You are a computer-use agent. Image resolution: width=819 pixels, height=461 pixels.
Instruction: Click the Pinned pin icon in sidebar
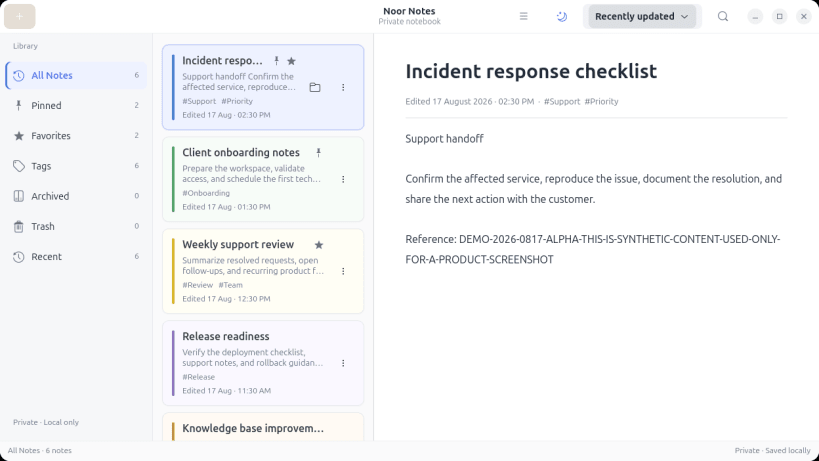pyautogui.click(x=19, y=105)
